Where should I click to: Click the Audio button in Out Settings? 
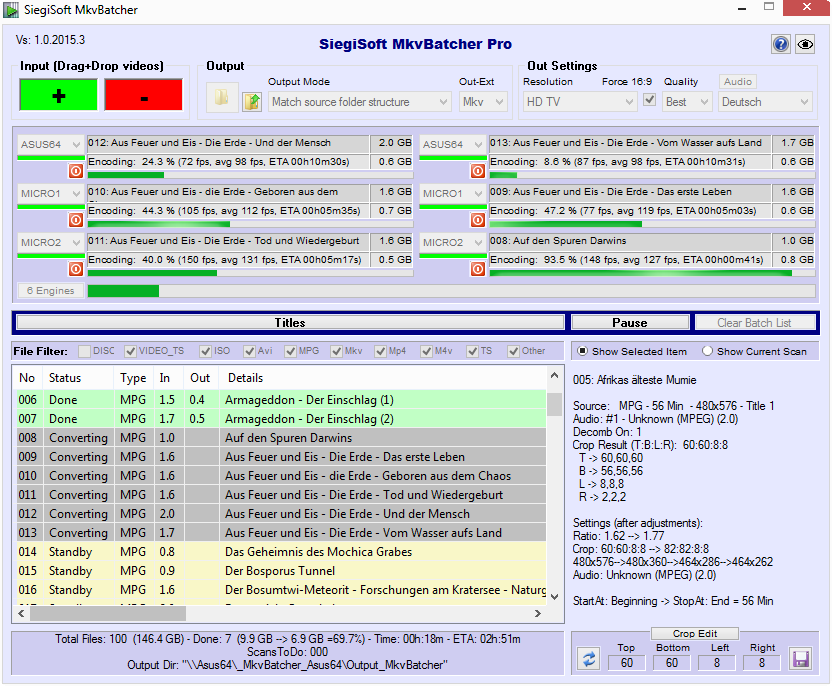pyautogui.click(x=738, y=82)
